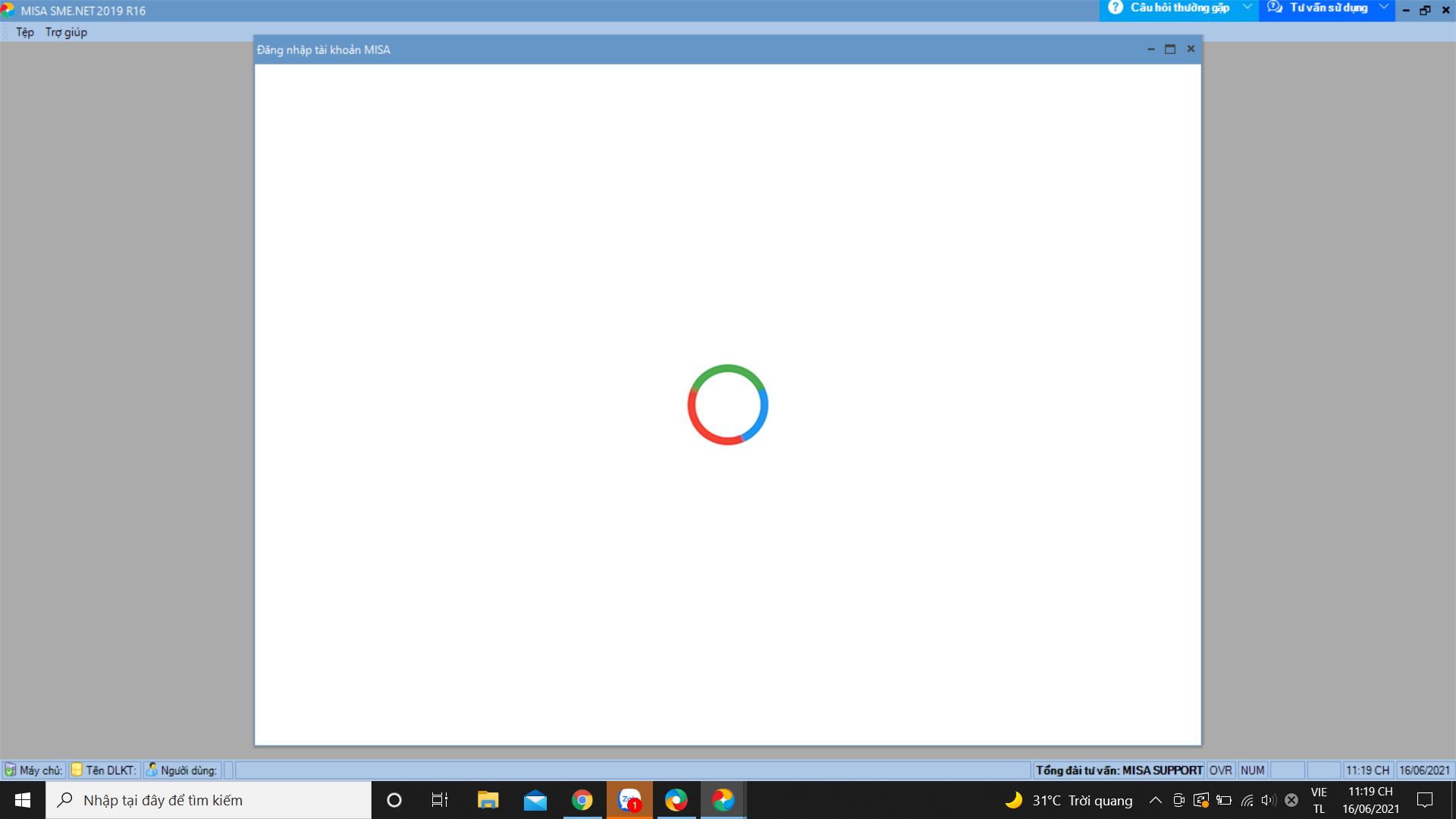This screenshot has width=1456, height=819.
Task: Click the active MISA SME.NET taskbar icon
Action: [x=723, y=800]
